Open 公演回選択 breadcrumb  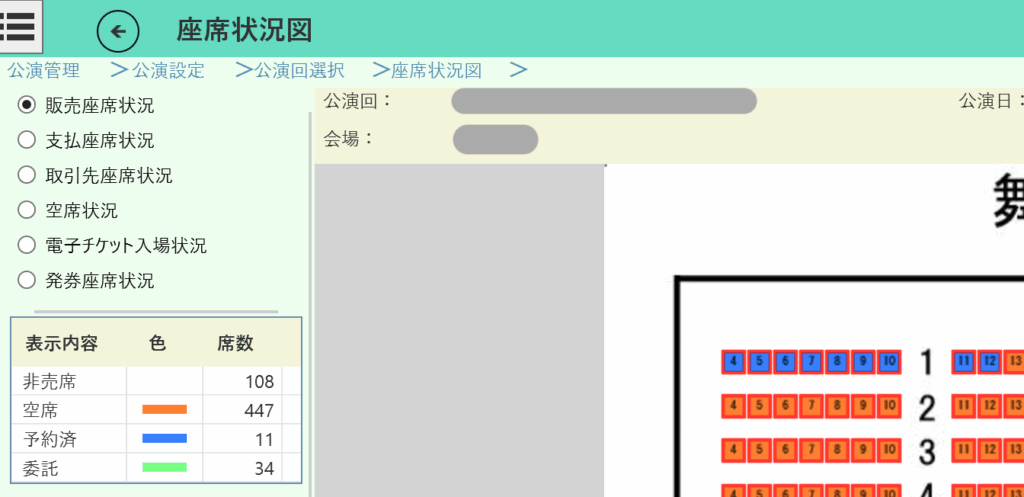coord(299,71)
